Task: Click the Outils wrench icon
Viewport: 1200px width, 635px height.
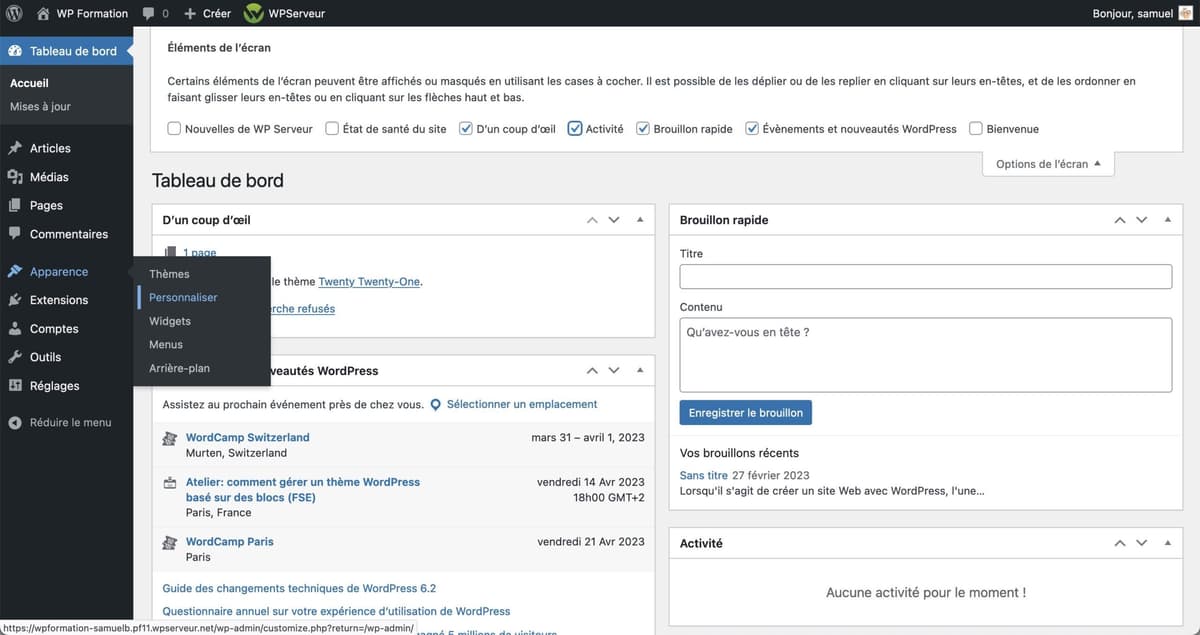Action: (18, 357)
